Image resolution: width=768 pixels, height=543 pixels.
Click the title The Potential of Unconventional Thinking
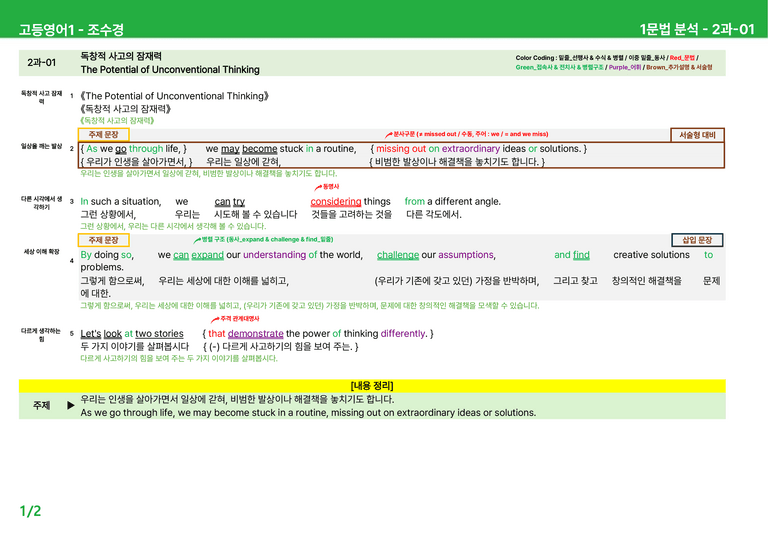(170, 70)
